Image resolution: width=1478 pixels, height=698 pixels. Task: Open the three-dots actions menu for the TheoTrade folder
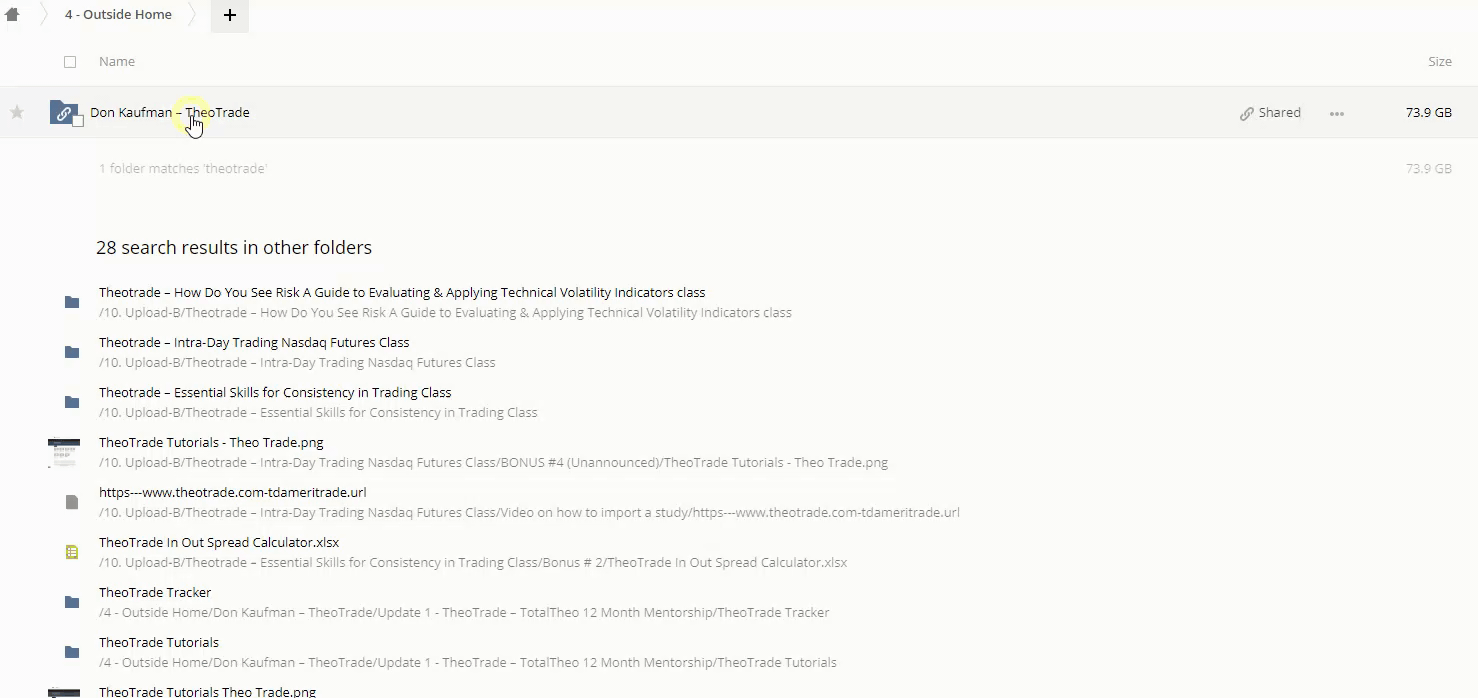click(x=1336, y=113)
